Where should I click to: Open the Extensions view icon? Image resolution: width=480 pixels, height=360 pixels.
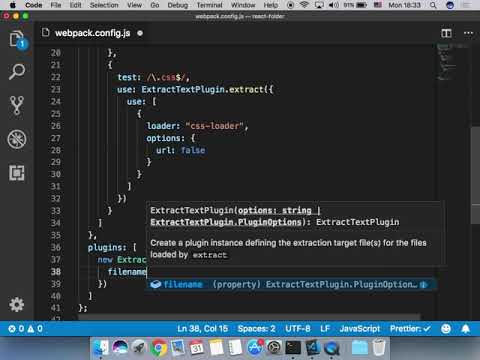[x=17, y=173]
